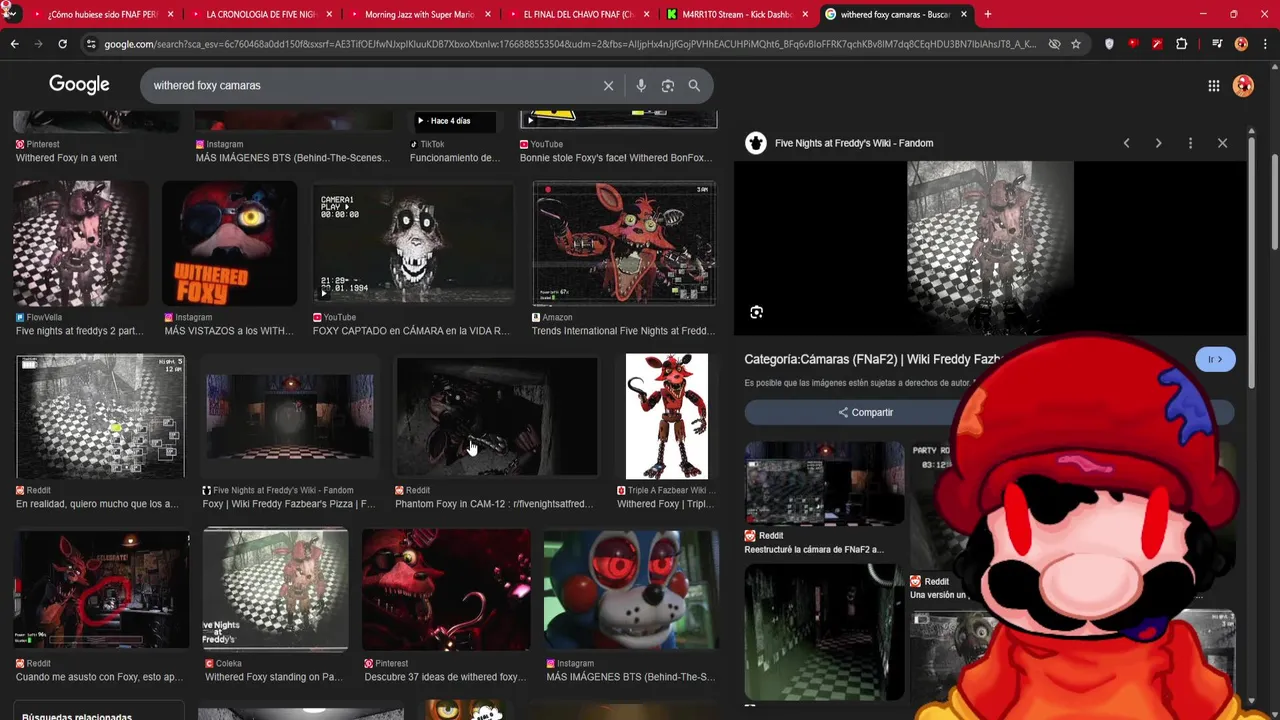1280x720 pixels.
Task: Open the Coleka 'Withered Foxy standing' thumbnail
Action: click(276, 590)
